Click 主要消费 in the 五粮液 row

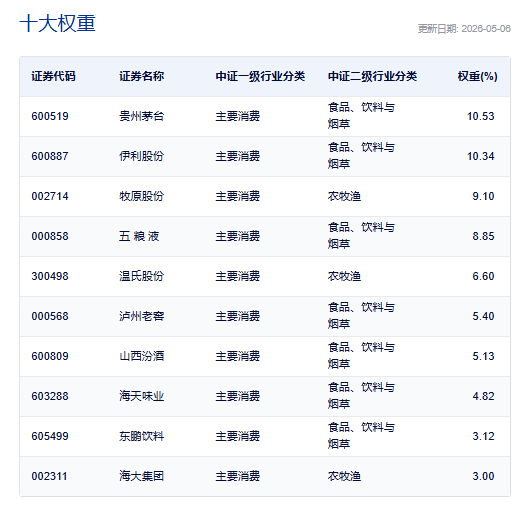[x=238, y=236]
